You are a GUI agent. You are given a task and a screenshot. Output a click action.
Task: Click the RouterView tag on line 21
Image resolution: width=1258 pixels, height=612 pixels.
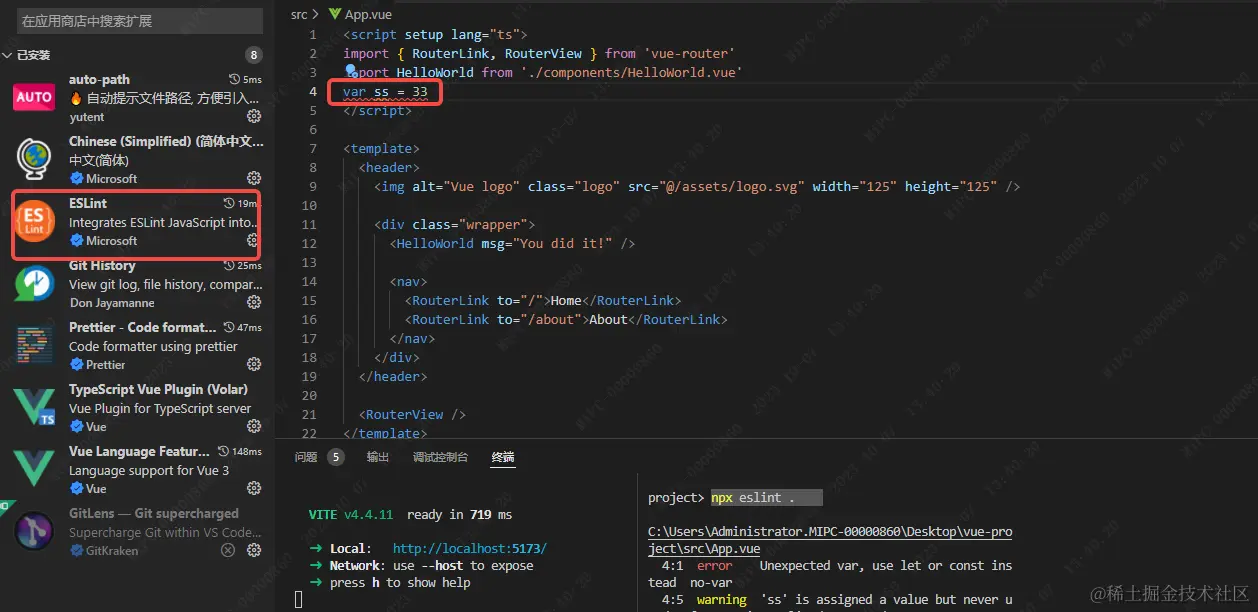click(412, 414)
